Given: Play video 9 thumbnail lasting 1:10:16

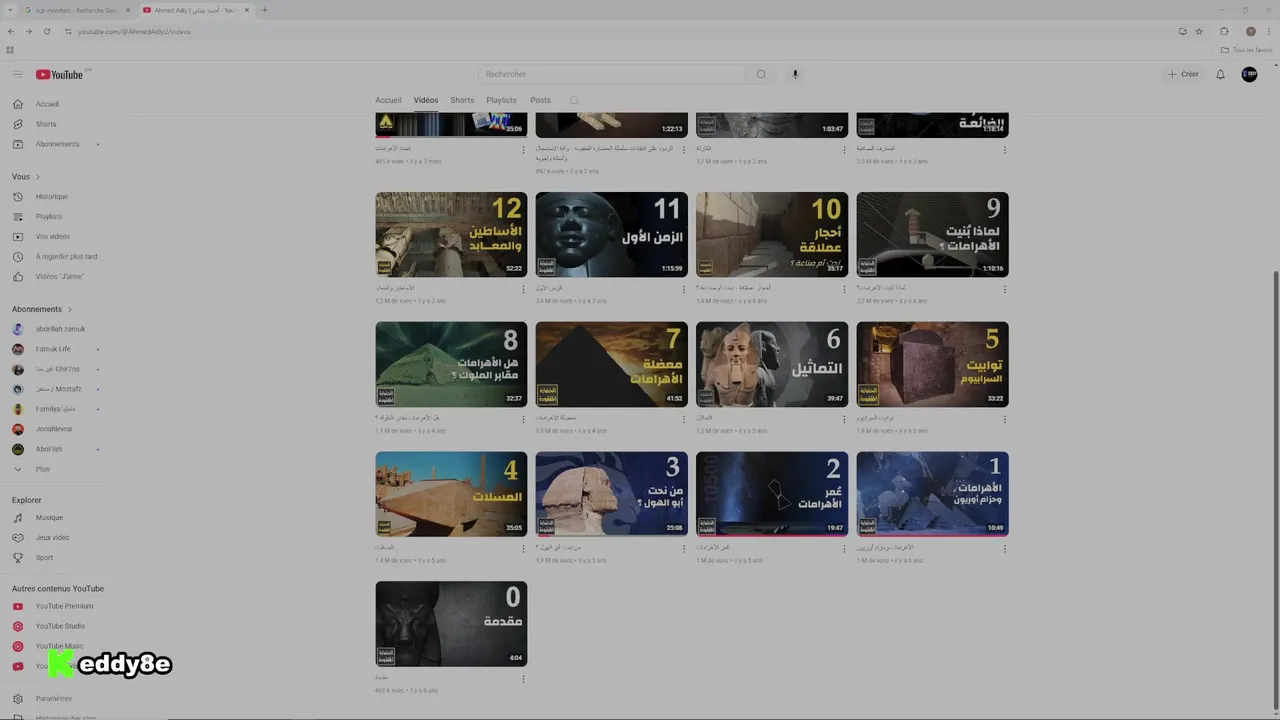Looking at the screenshot, I should (932, 234).
